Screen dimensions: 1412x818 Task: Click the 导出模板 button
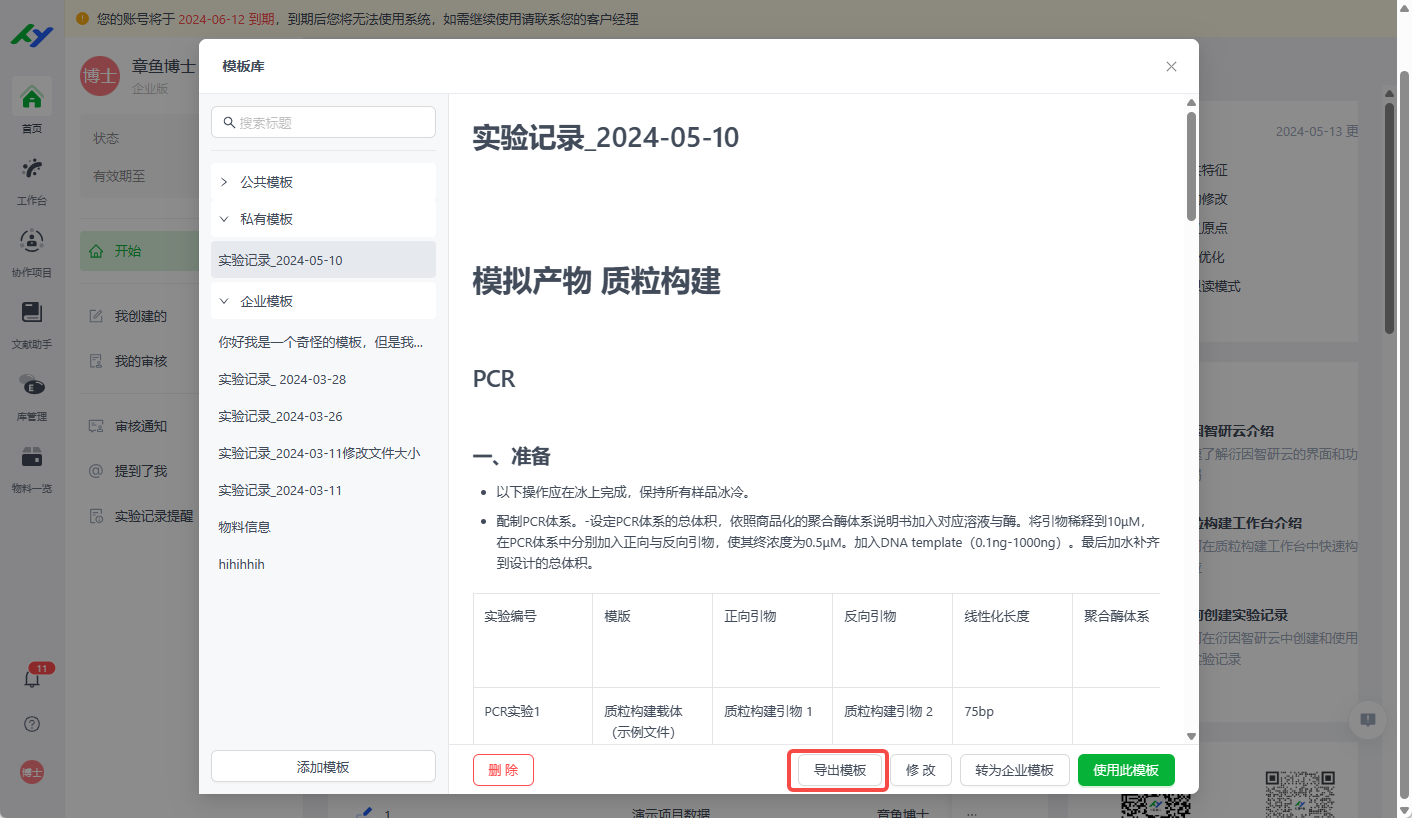839,770
